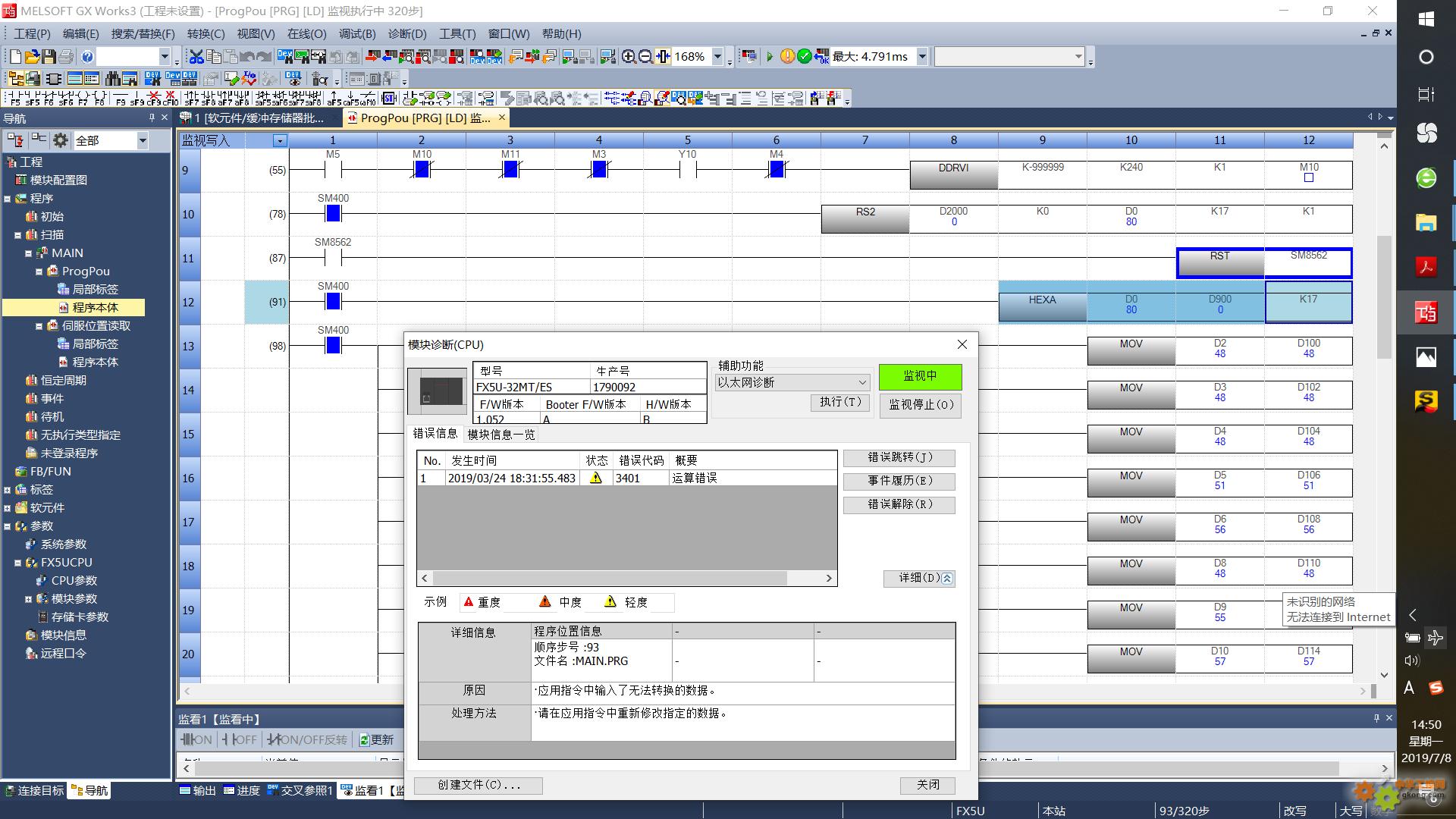Open the 168% zoom level dropdown
This screenshot has height=819, width=1456.
pyautogui.click(x=717, y=56)
